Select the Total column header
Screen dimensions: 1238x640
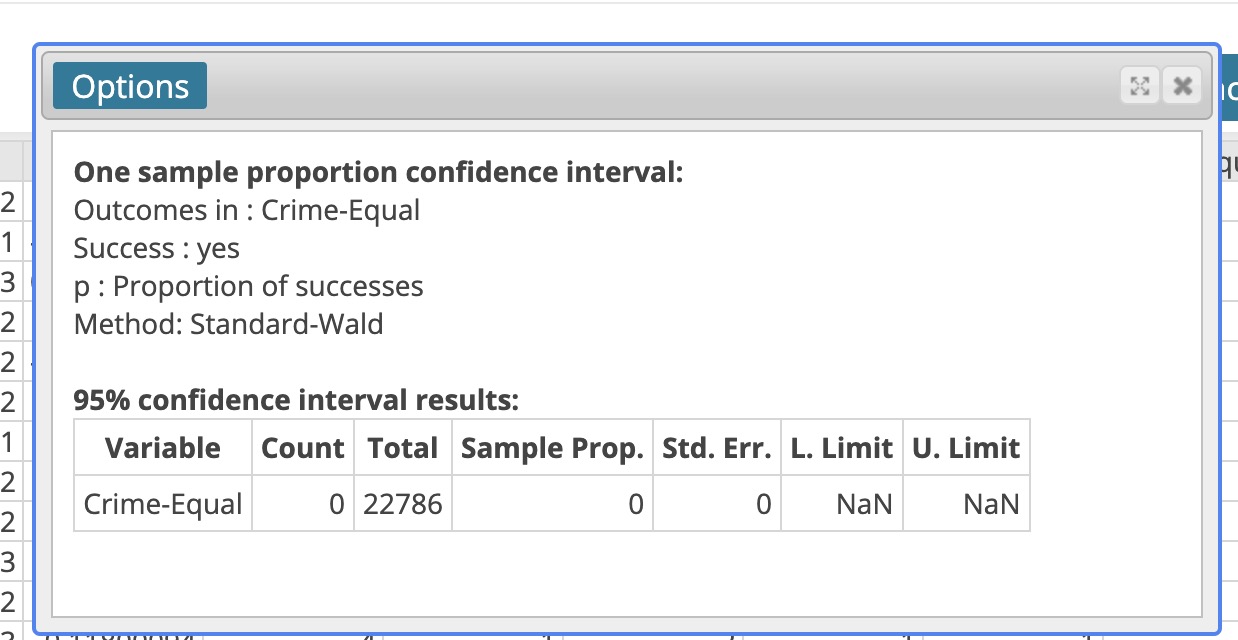coord(402,447)
